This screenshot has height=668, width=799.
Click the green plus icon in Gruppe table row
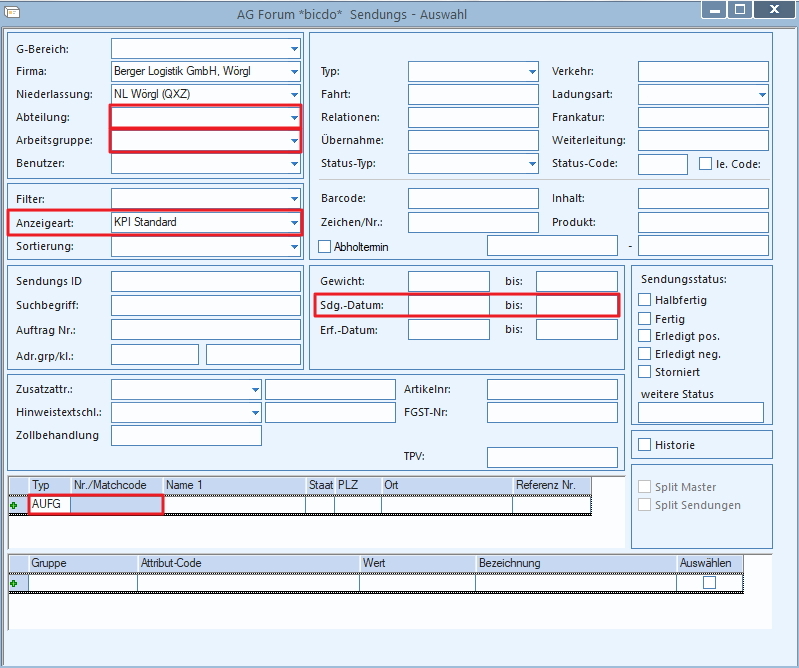(x=14, y=583)
